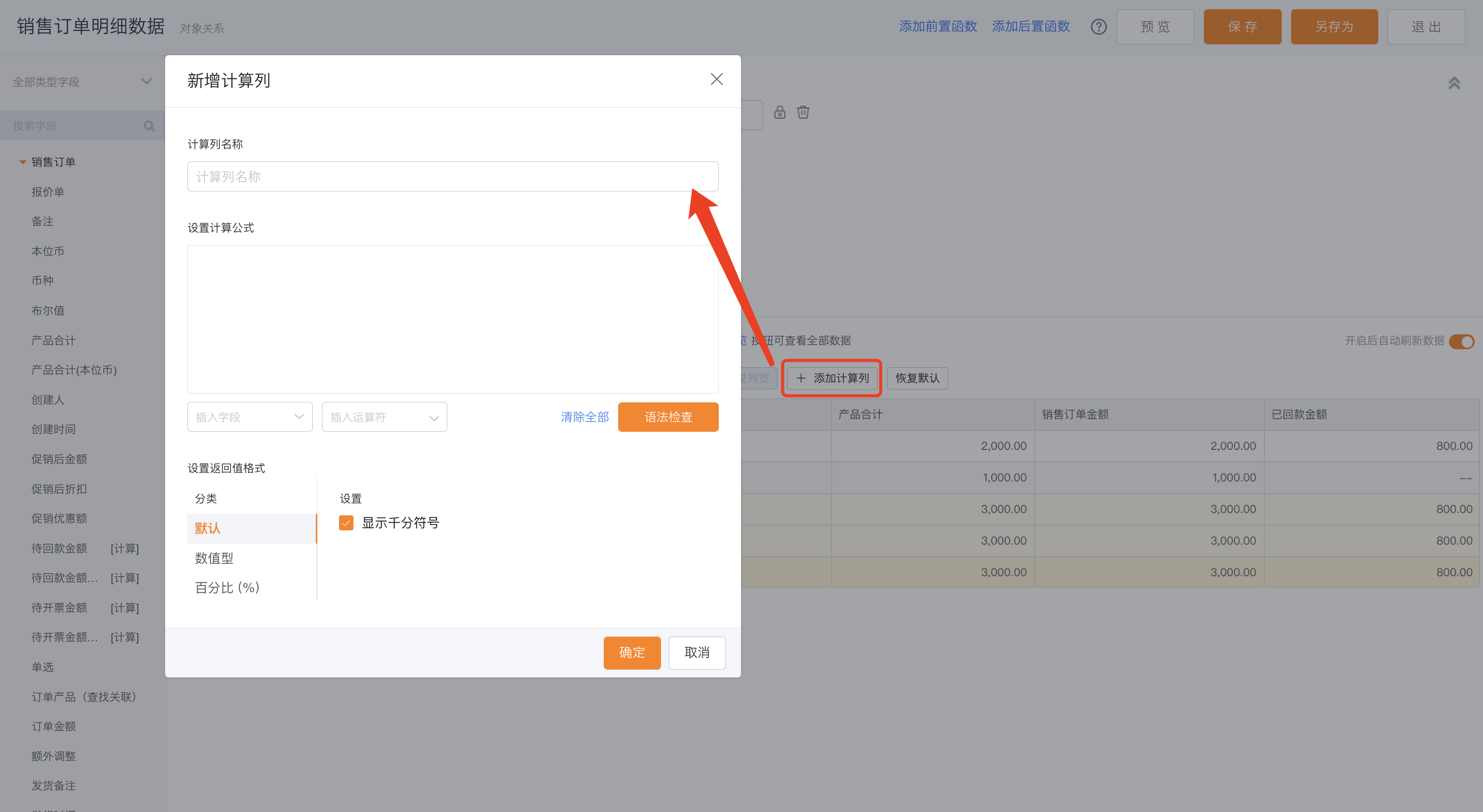Viewport: 1483px width, 812px height.
Task: Click 取消 button
Action: tap(697, 653)
